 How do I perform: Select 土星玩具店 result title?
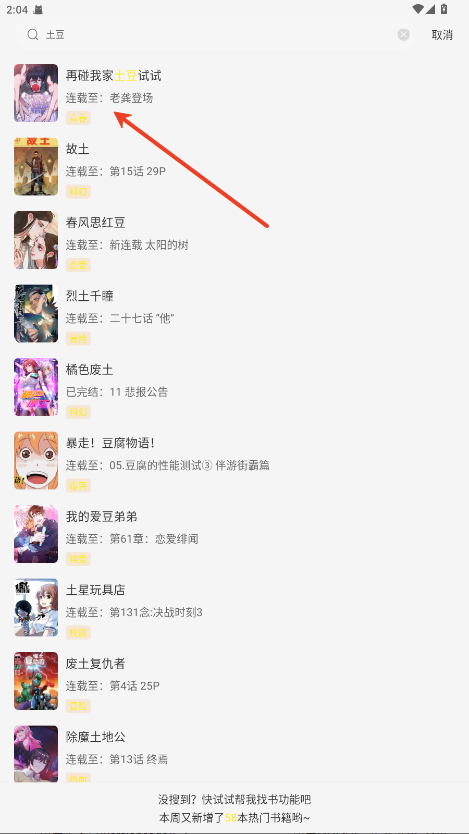coord(95,590)
